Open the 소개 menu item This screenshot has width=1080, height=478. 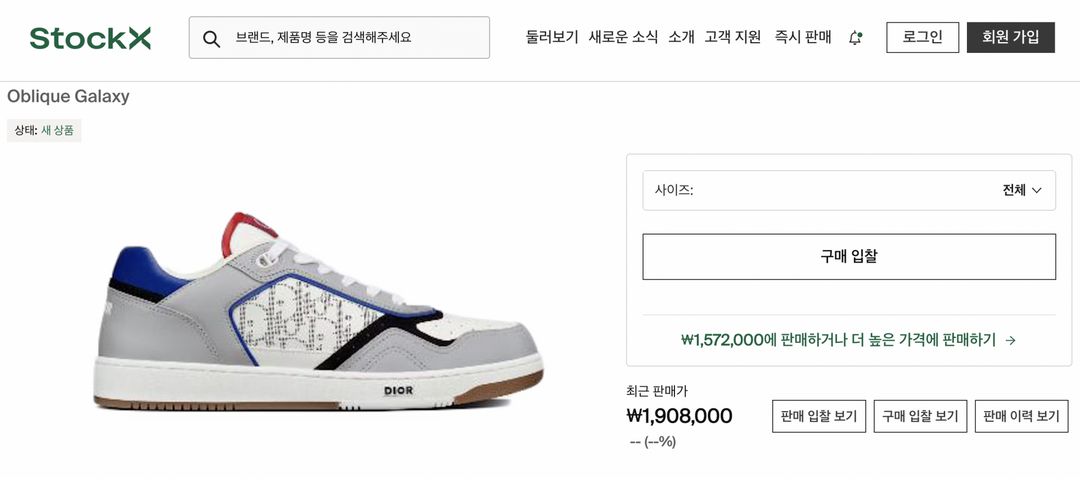681,37
